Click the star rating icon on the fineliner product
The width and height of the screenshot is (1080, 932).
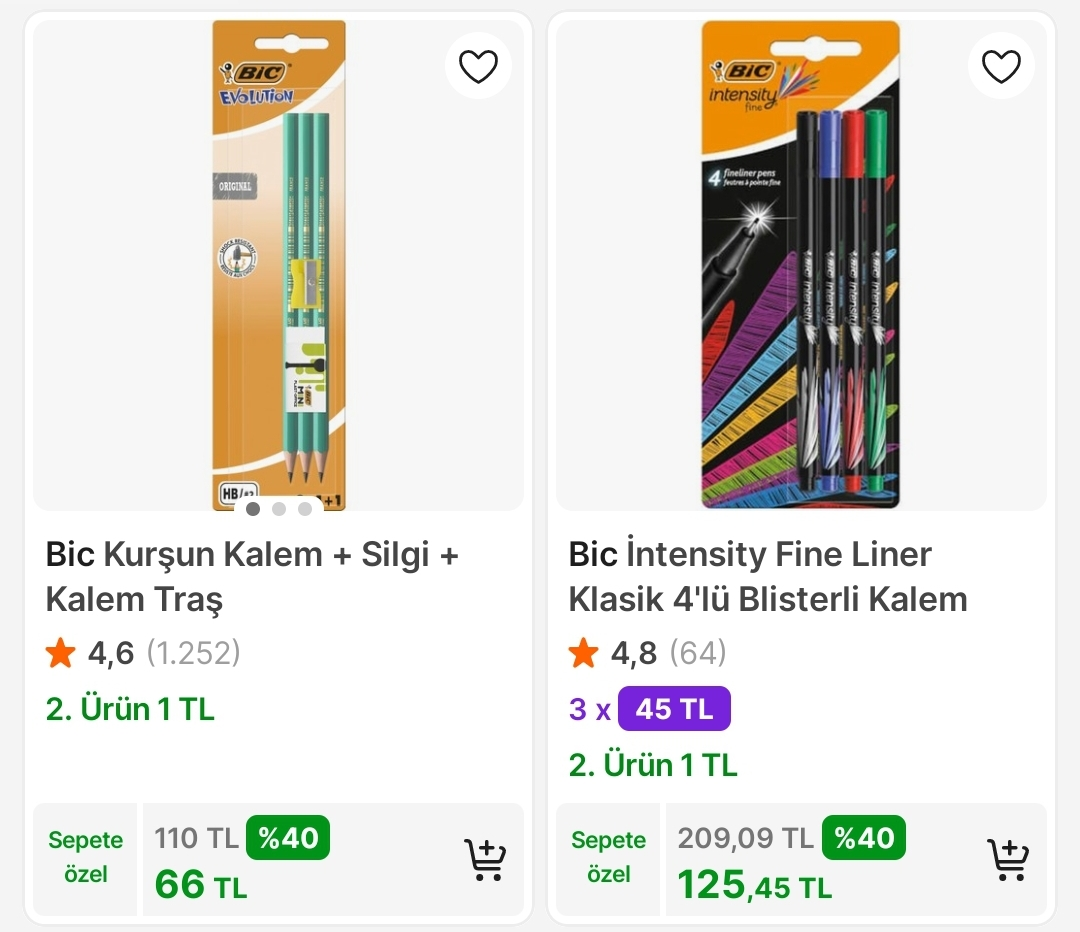tap(583, 652)
